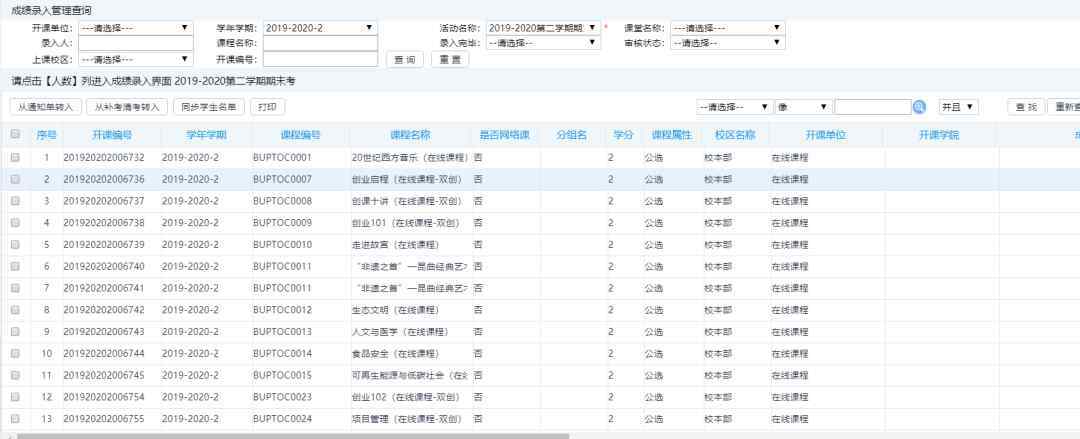1080x439 pixels.
Task: Open the 审核状态 dropdown
Action: pos(728,43)
